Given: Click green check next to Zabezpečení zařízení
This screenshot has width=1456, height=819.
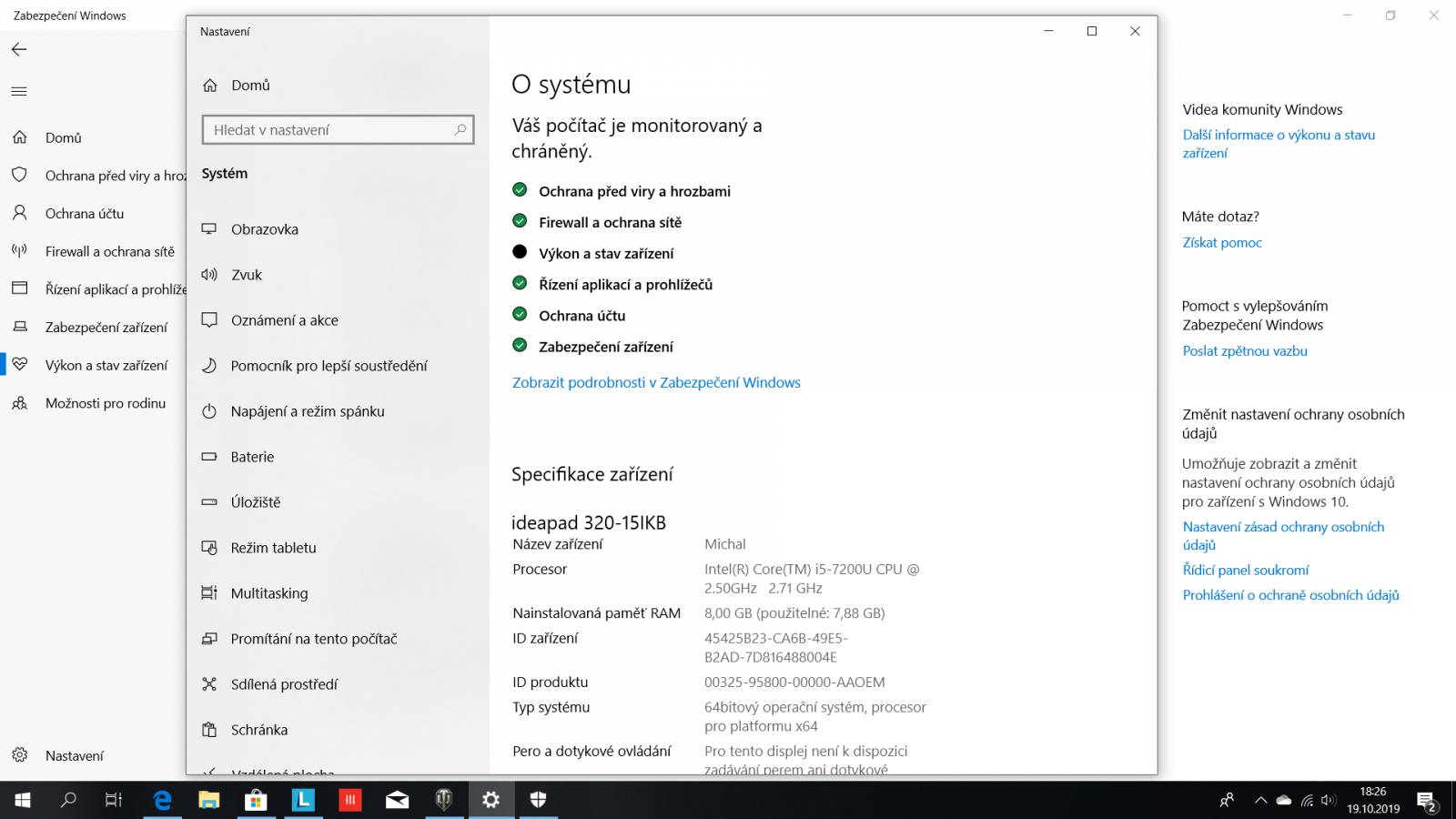Looking at the screenshot, I should pos(520,345).
